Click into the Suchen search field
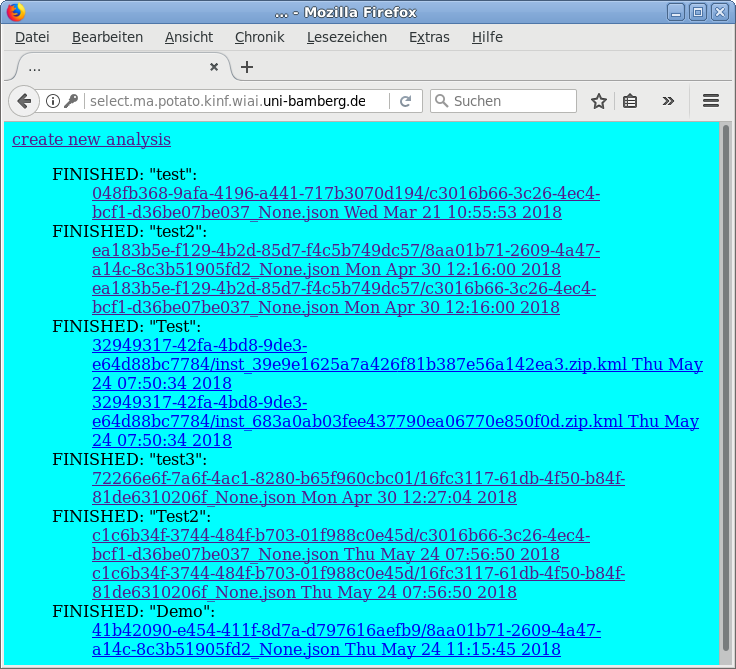The image size is (736, 669). point(512,101)
